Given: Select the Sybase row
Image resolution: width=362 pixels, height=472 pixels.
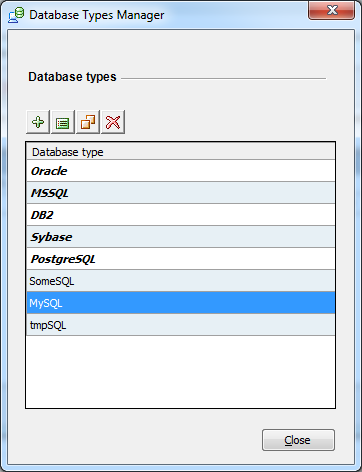Looking at the screenshot, I should pos(181,237).
